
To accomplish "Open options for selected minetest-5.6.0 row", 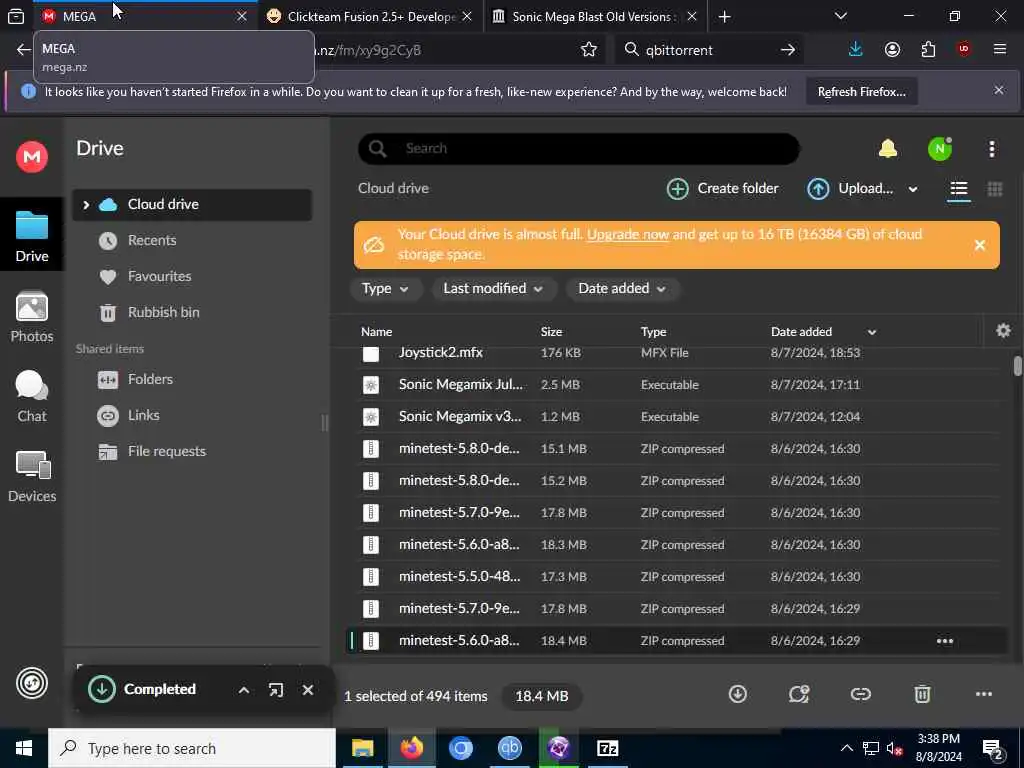I will click(944, 641).
